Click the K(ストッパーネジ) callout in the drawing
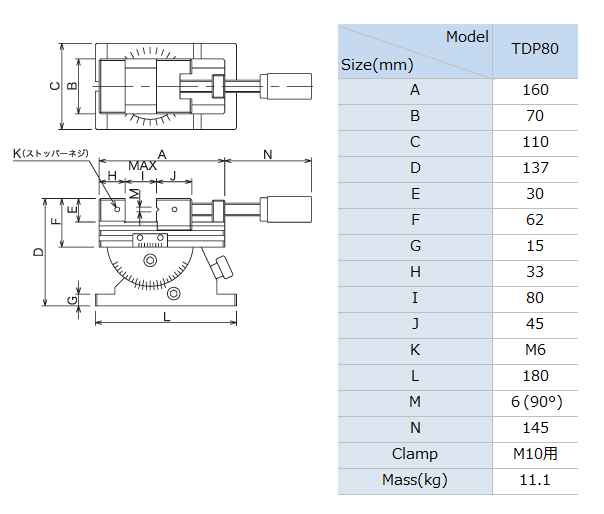Viewport: 604px width, 514px height. (x=50, y=153)
